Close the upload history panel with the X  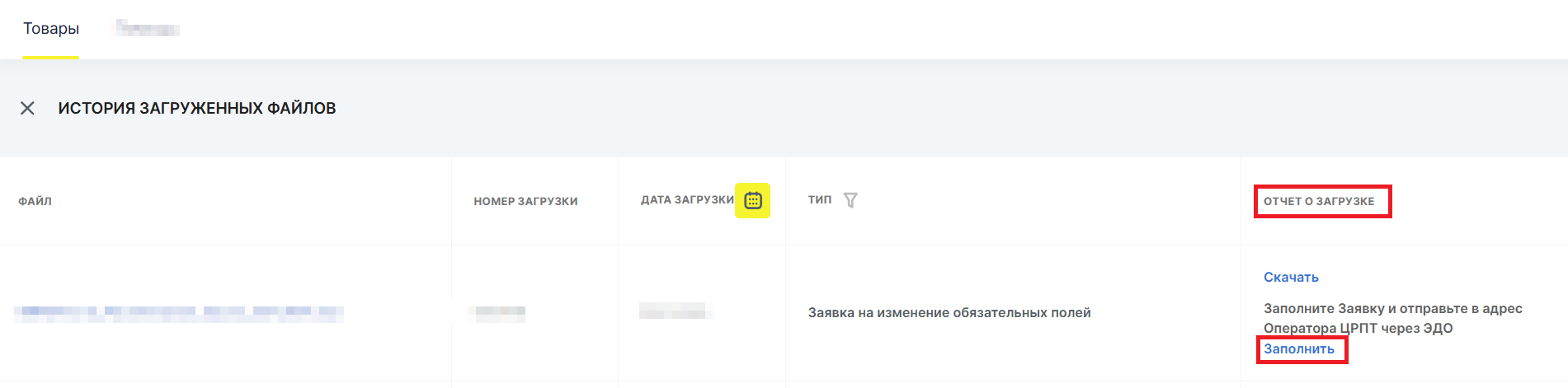point(27,108)
